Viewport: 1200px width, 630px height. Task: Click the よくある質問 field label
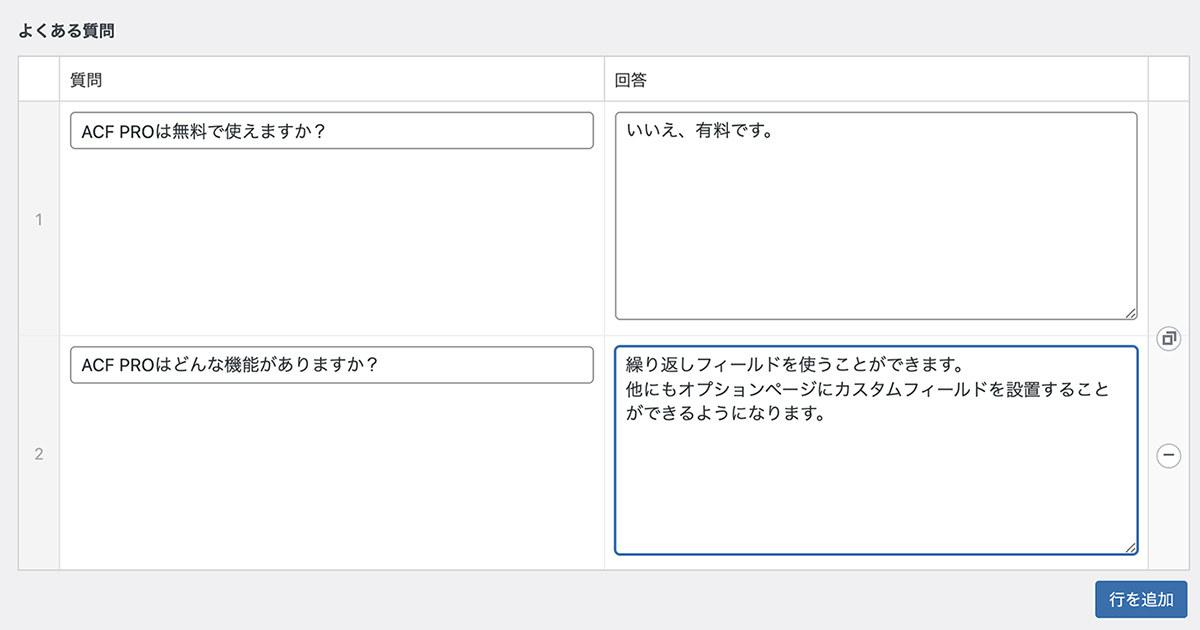[x=66, y=31]
